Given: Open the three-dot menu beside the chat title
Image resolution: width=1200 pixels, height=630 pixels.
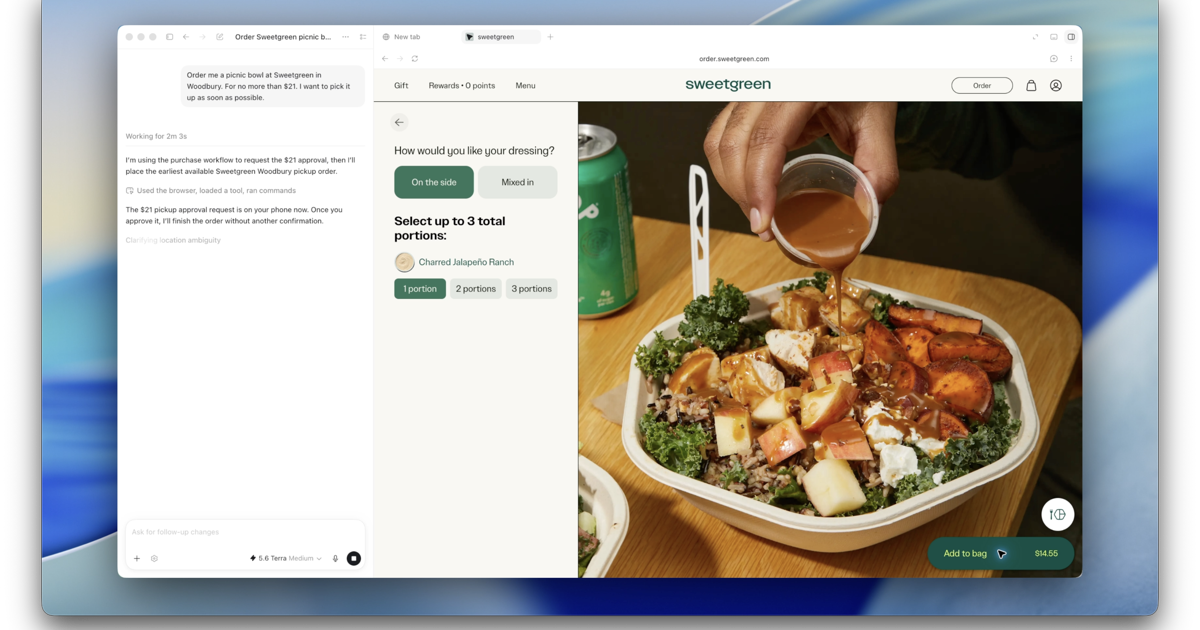Looking at the screenshot, I should [346, 37].
